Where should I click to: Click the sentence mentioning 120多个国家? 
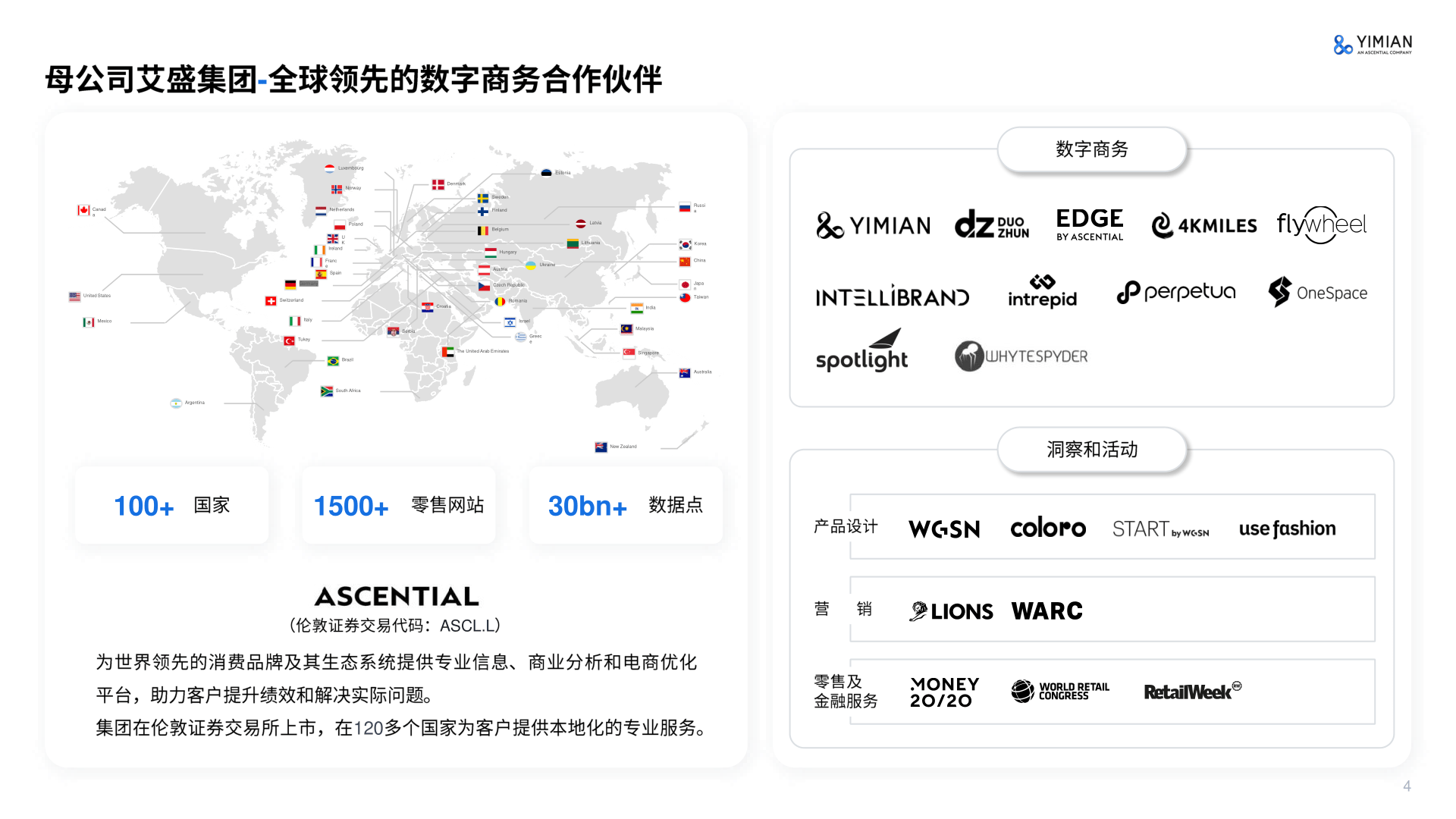click(x=403, y=728)
